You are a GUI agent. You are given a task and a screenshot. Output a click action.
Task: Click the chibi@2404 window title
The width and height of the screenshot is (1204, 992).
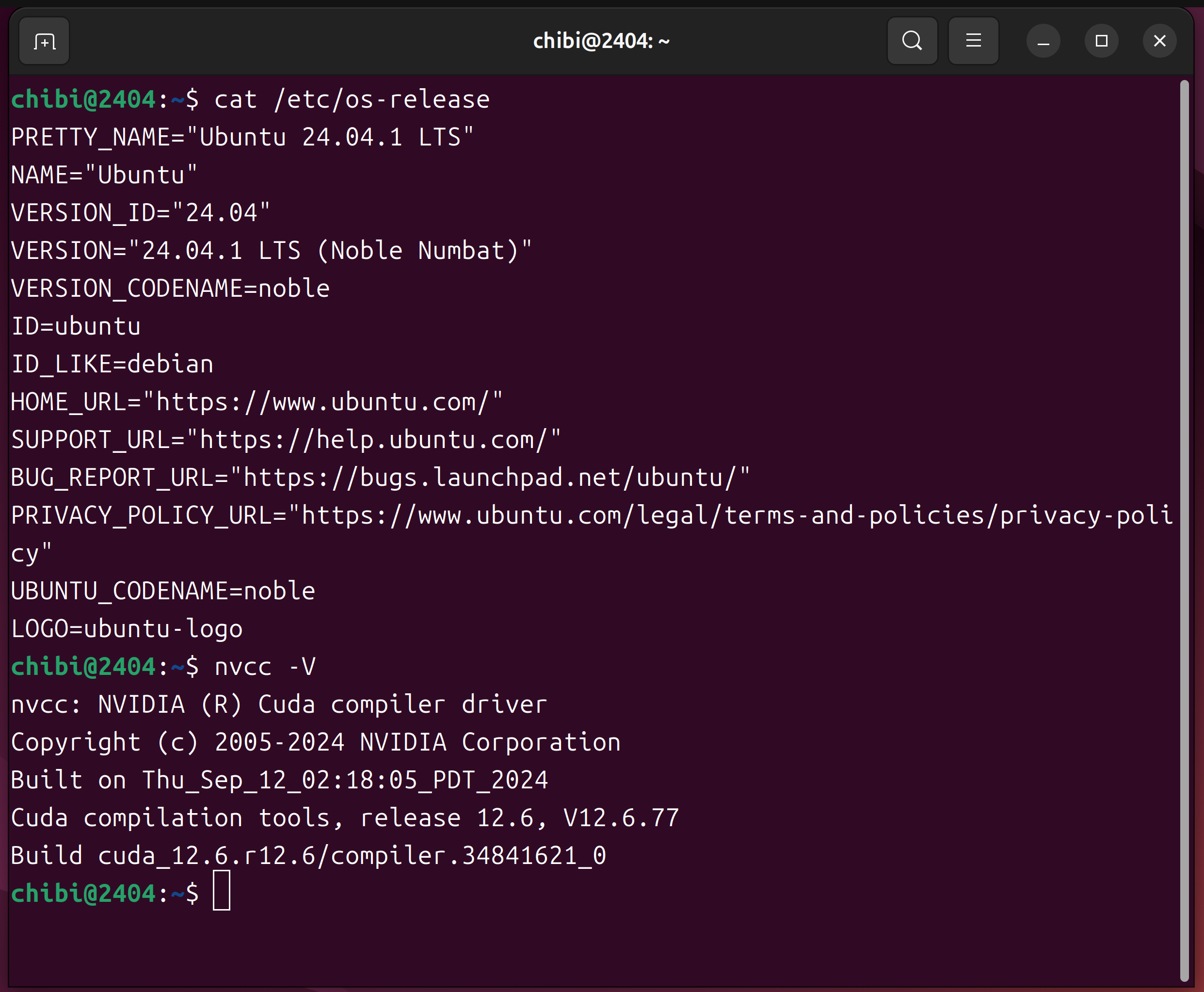pyautogui.click(x=601, y=41)
